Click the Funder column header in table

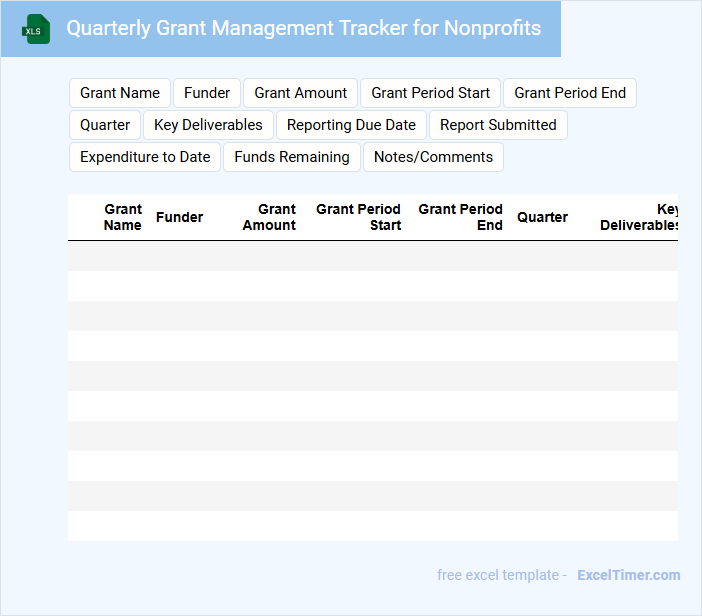click(x=180, y=217)
